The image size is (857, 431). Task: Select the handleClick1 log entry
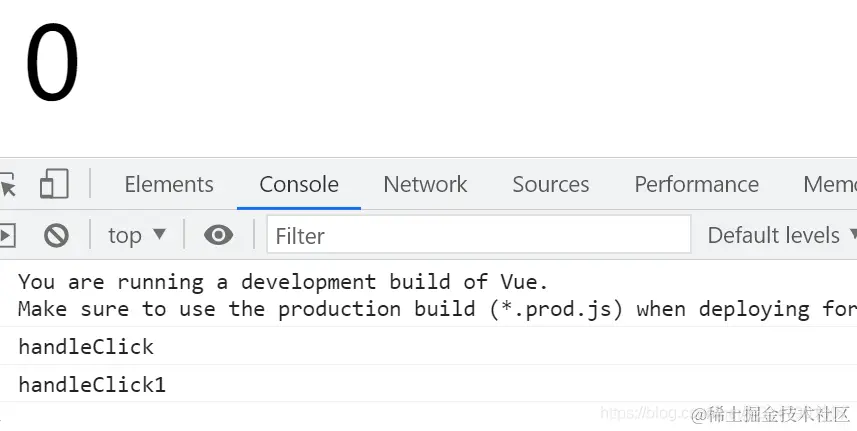[x=92, y=384]
